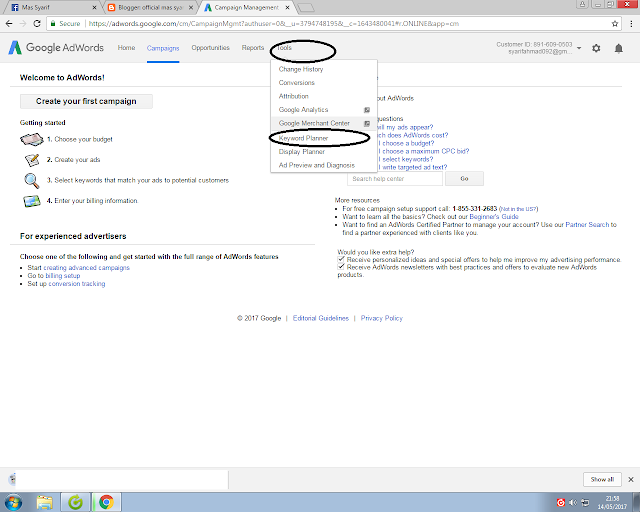Click Show all downloads button
Viewport: 640px width, 512px height.
click(x=602, y=479)
